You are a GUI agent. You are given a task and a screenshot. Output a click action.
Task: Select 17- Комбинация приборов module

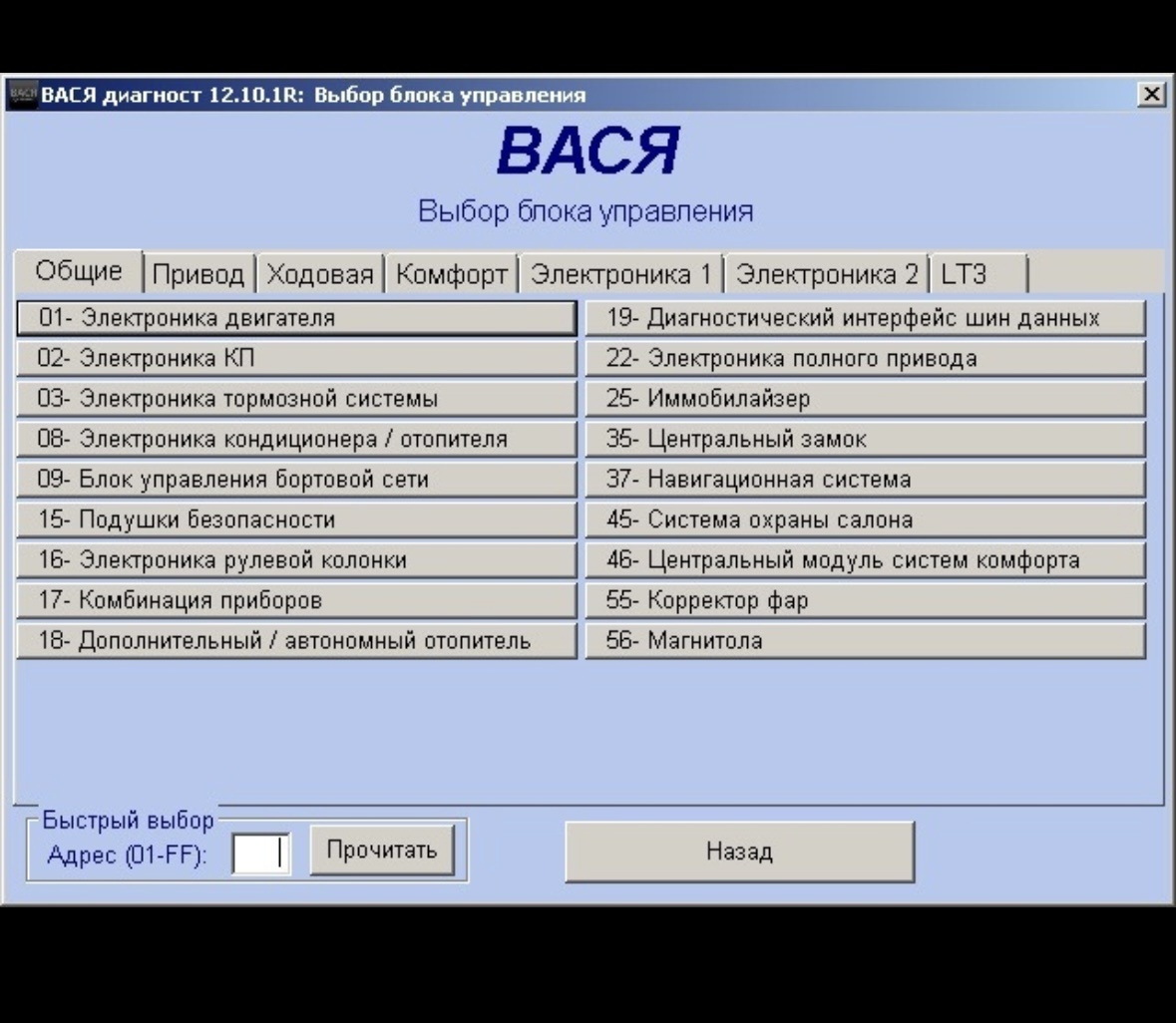(x=297, y=601)
